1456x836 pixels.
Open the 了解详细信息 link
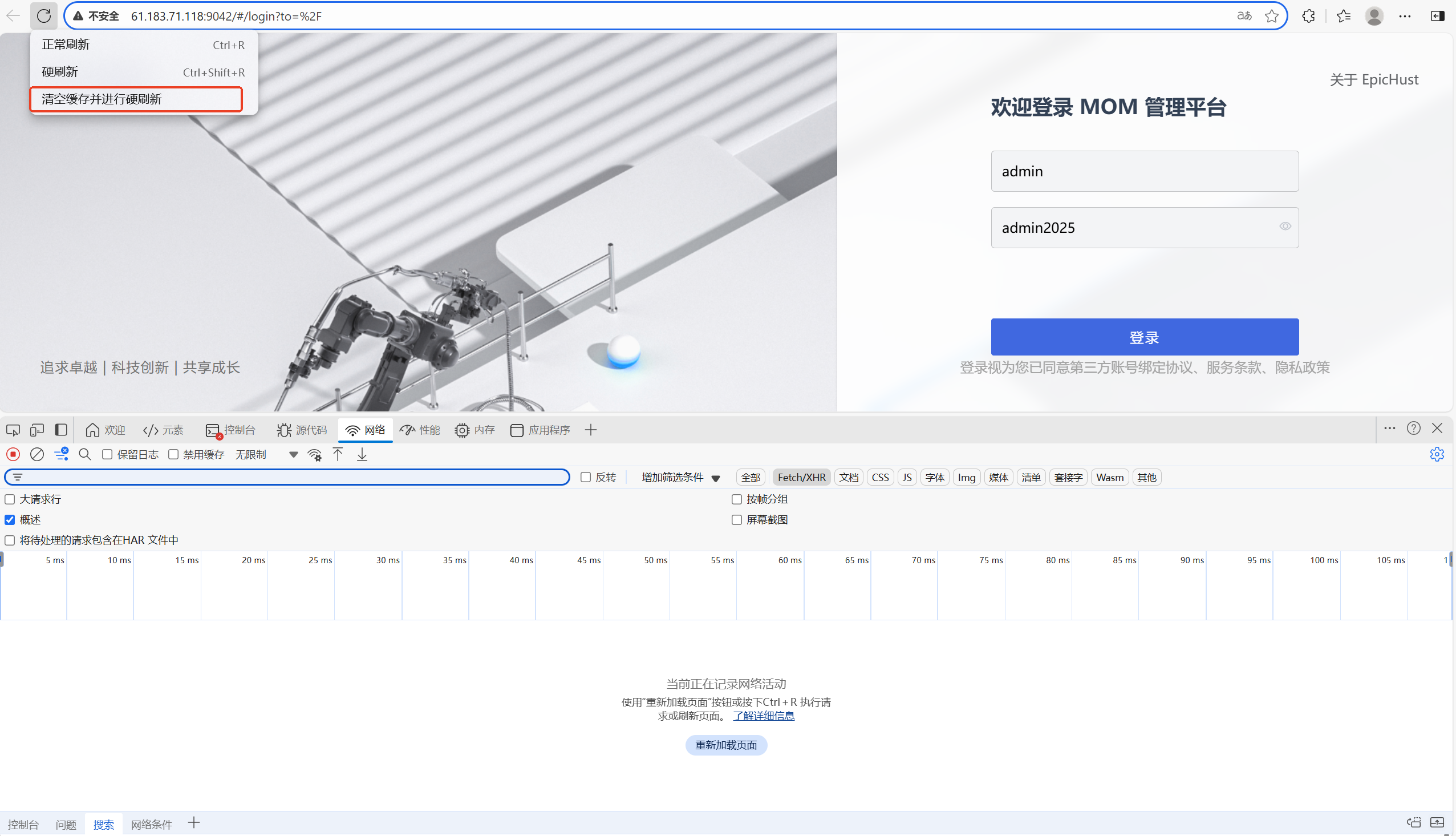tap(764, 716)
